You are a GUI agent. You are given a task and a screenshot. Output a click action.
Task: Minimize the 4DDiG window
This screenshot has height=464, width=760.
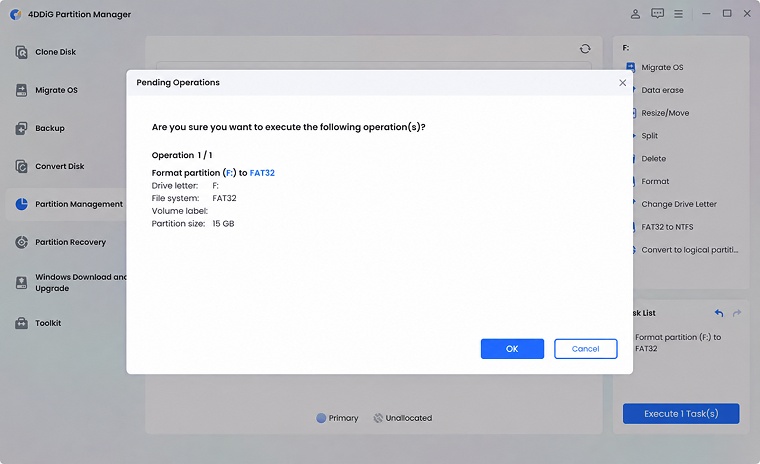[x=706, y=14]
